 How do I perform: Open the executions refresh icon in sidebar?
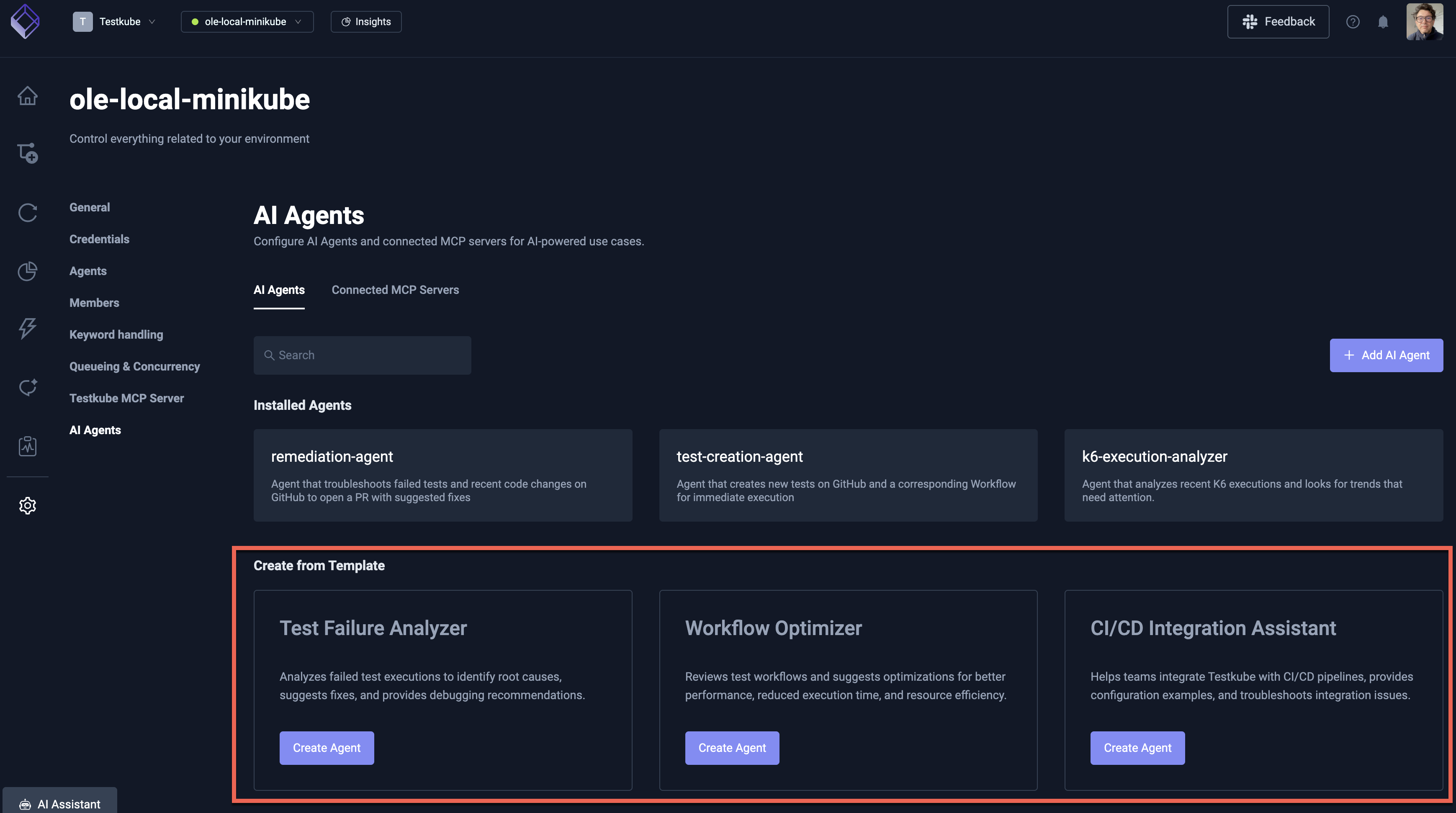tap(27, 213)
